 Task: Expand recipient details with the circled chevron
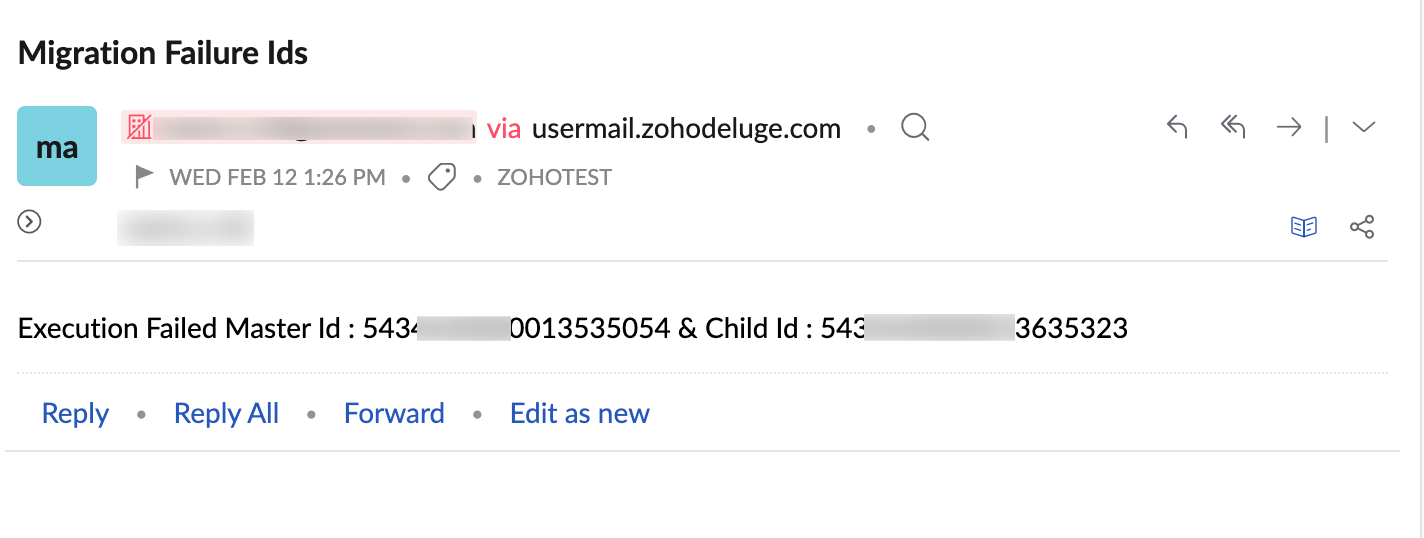[x=30, y=222]
